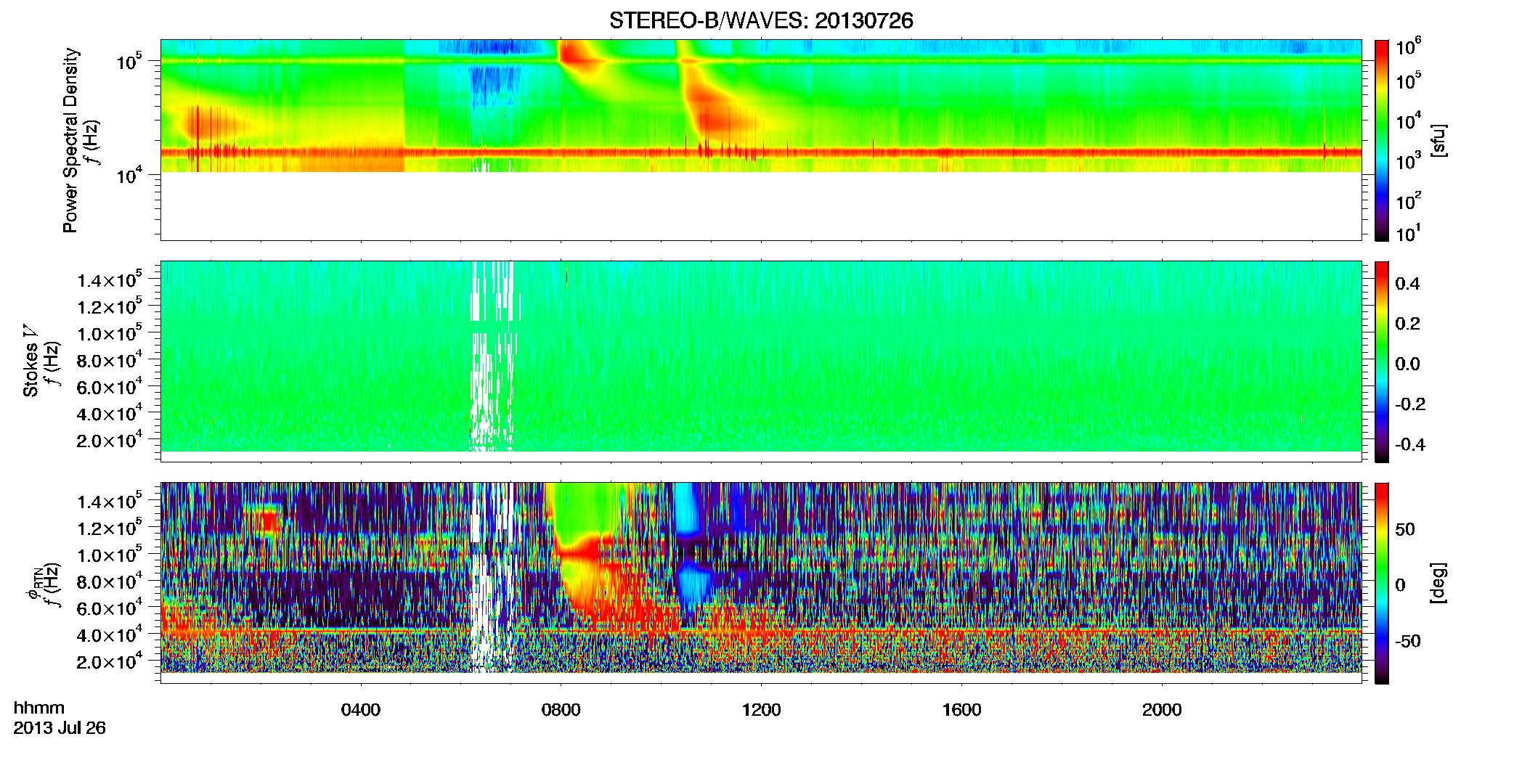Click the Stokes V axis label
This screenshot has width=1522, height=784.
(x=31, y=362)
